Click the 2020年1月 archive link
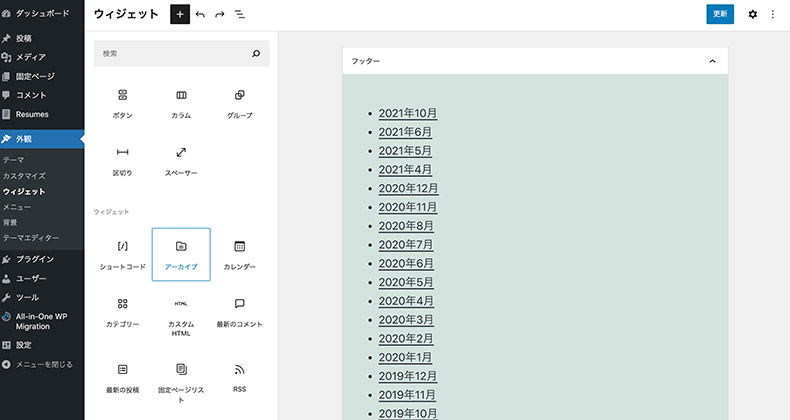The image size is (790, 420). coord(405,358)
